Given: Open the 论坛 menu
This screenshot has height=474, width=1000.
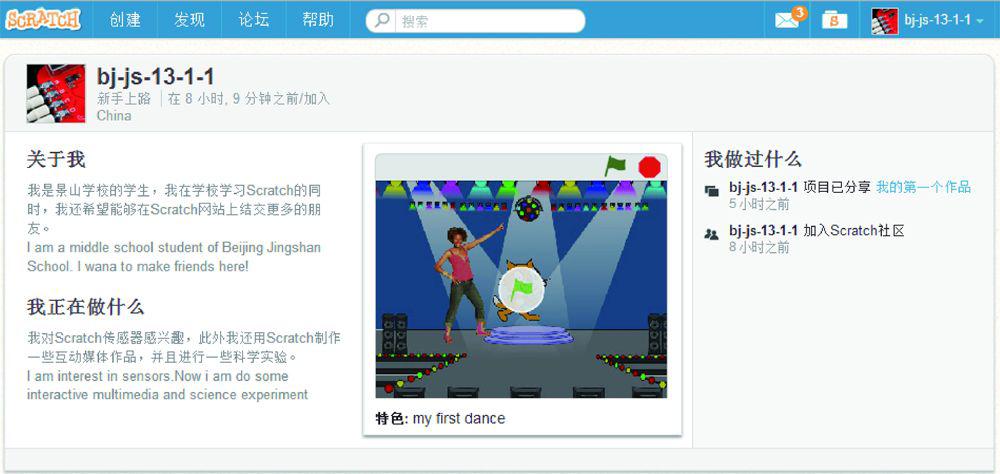Looking at the screenshot, I should pyautogui.click(x=254, y=20).
